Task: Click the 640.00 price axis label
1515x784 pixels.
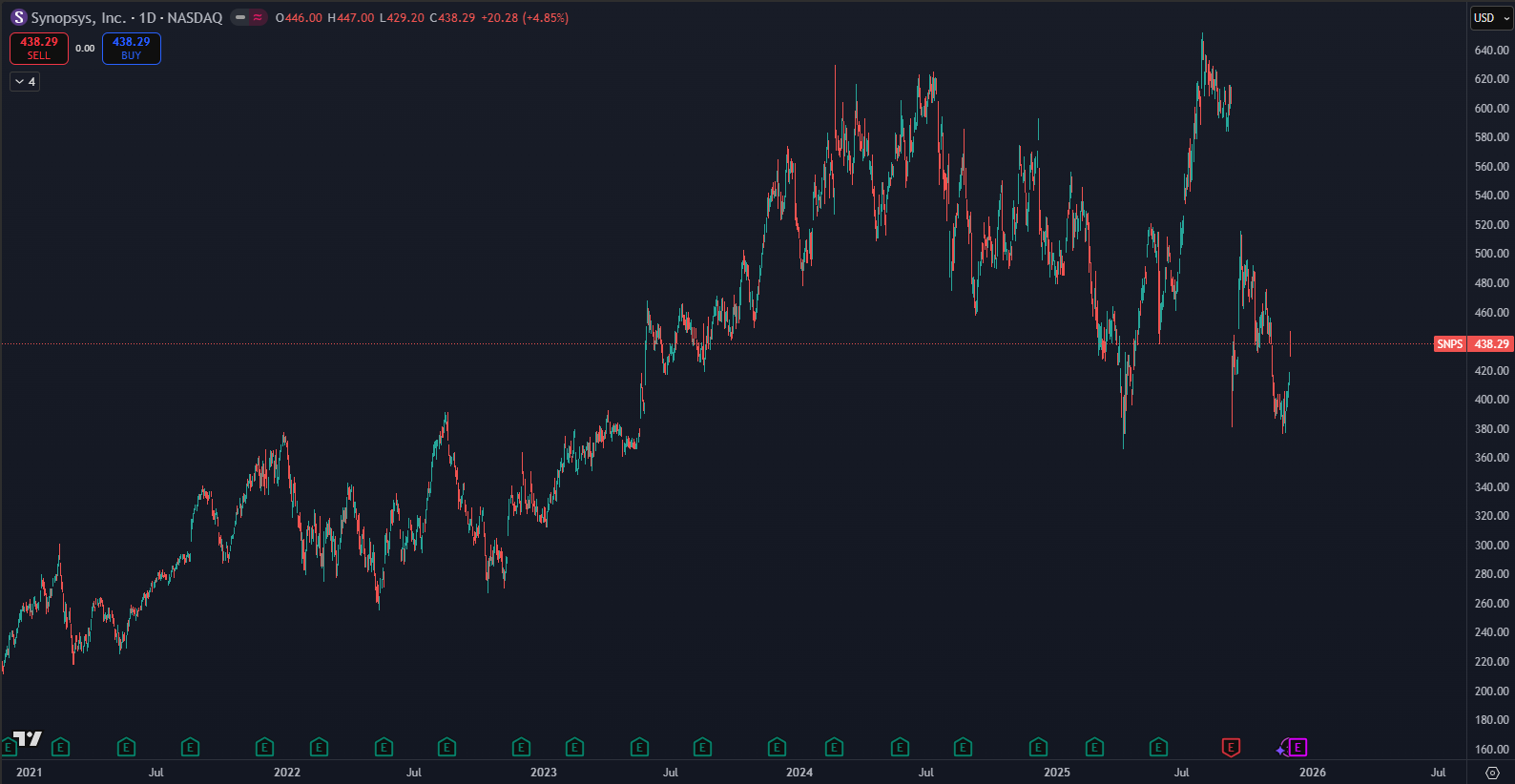Action: point(1491,51)
